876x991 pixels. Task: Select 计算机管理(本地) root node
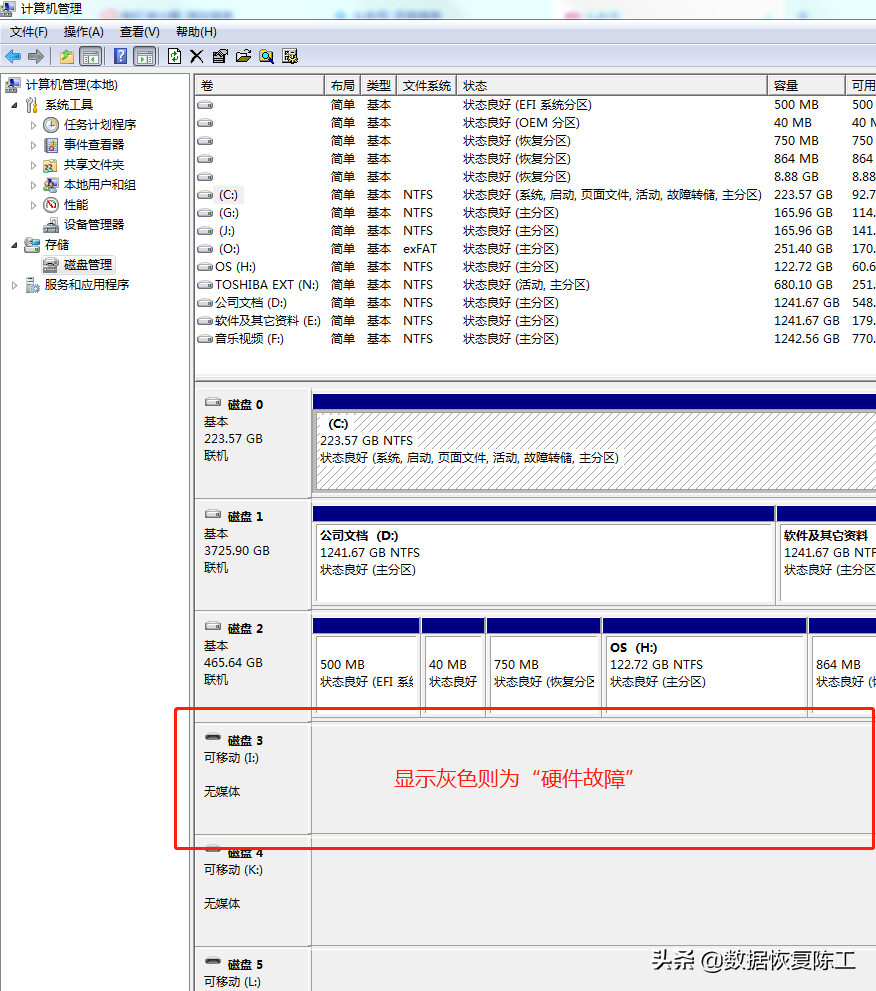71,85
